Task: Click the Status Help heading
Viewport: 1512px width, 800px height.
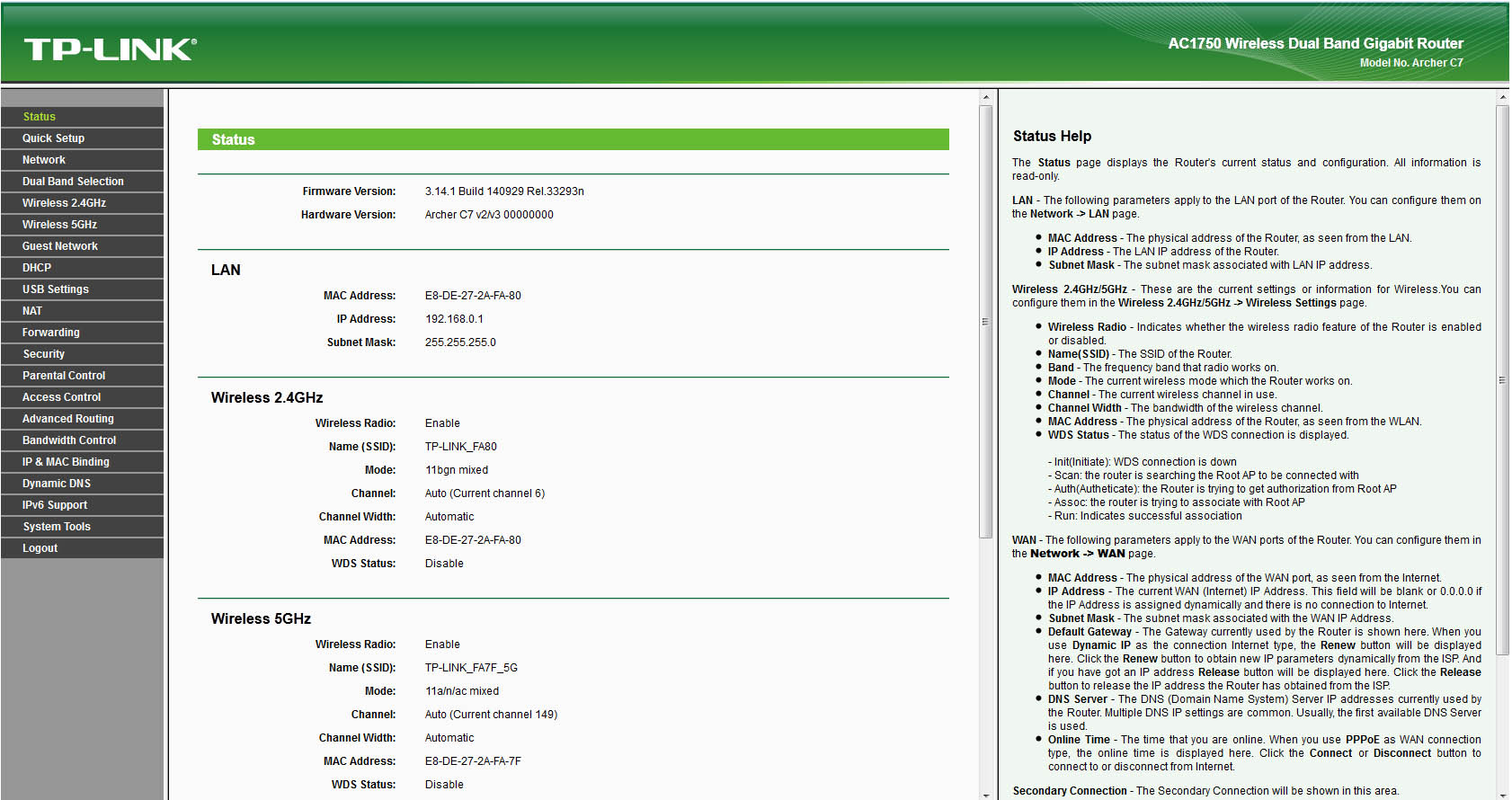Action: pyautogui.click(x=1052, y=136)
